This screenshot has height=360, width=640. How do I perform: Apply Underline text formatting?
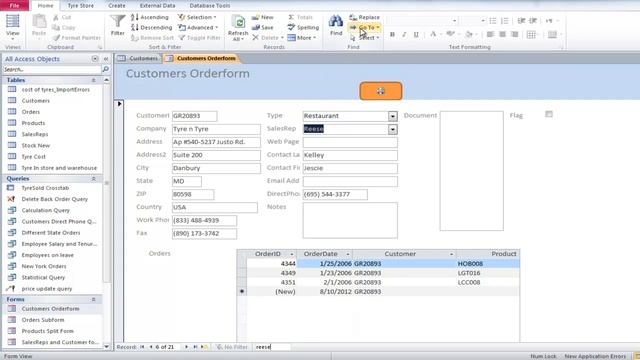click(416, 34)
